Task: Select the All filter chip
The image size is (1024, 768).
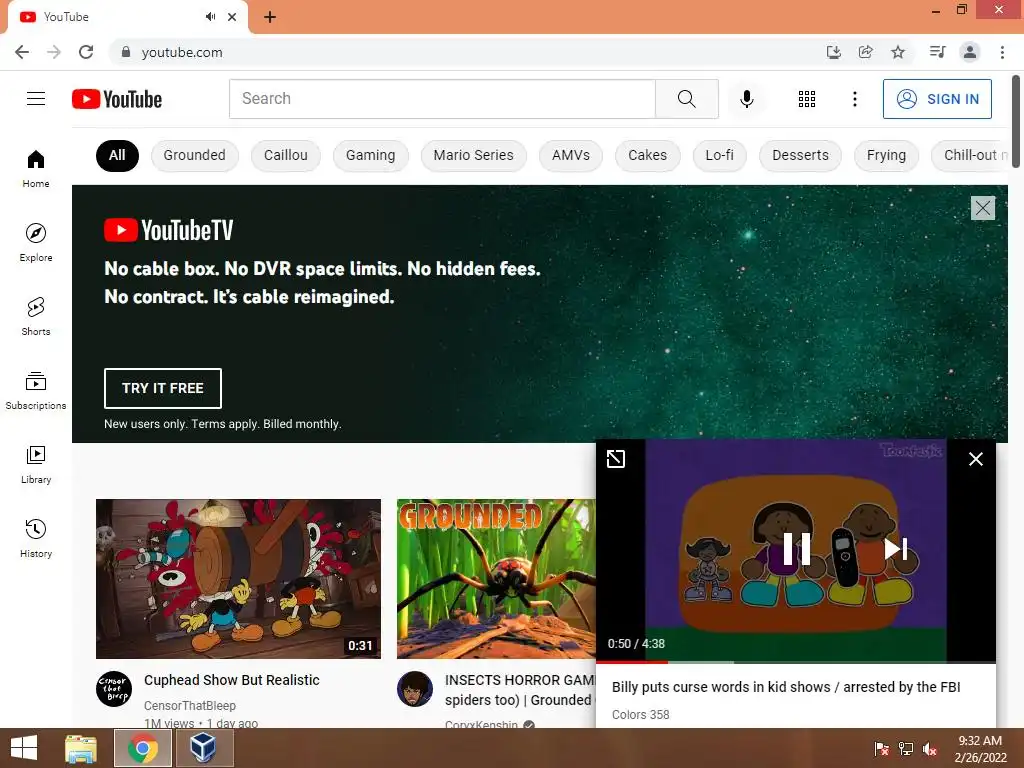Action: click(x=117, y=155)
